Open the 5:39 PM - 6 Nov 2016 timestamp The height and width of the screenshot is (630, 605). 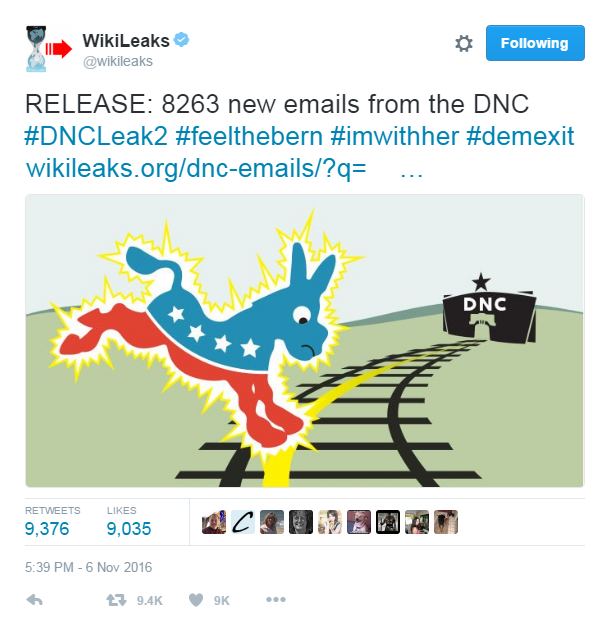click(88, 567)
